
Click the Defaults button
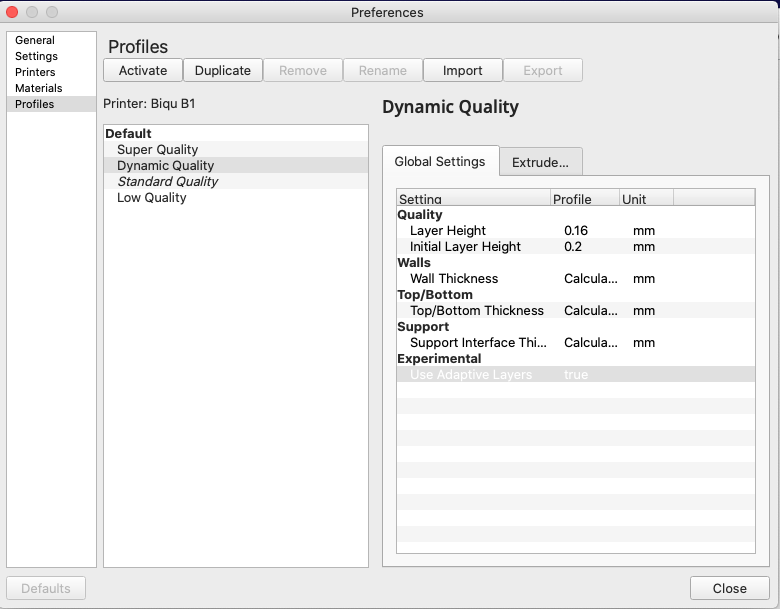coord(46,588)
